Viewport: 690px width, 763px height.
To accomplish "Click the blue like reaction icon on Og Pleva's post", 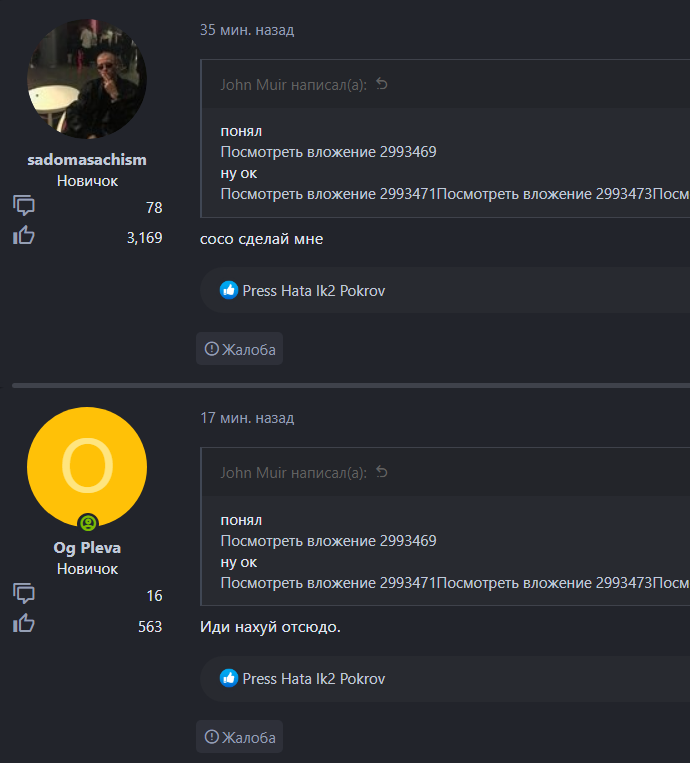I will 229,678.
